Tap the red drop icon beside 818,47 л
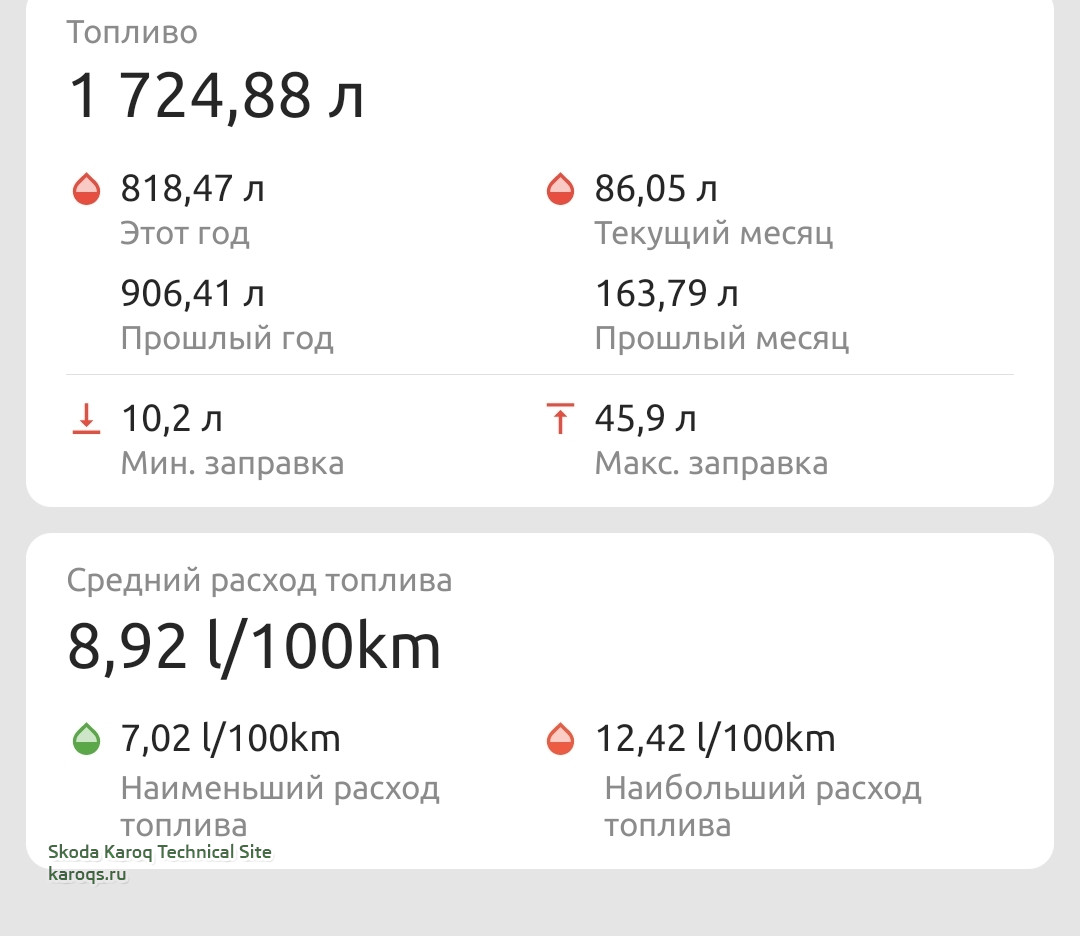The height and width of the screenshot is (936, 1080). (87, 188)
